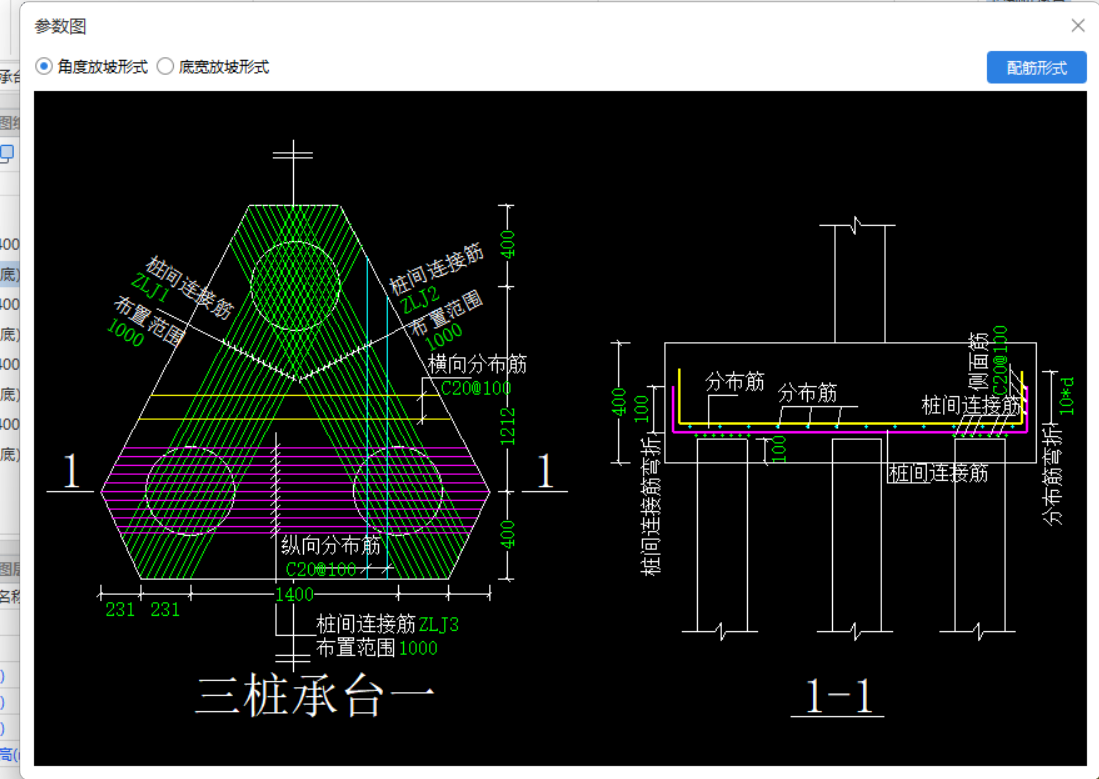Click the C20@100 value under 横向分布筋
The height and width of the screenshot is (779, 1099).
(476, 388)
